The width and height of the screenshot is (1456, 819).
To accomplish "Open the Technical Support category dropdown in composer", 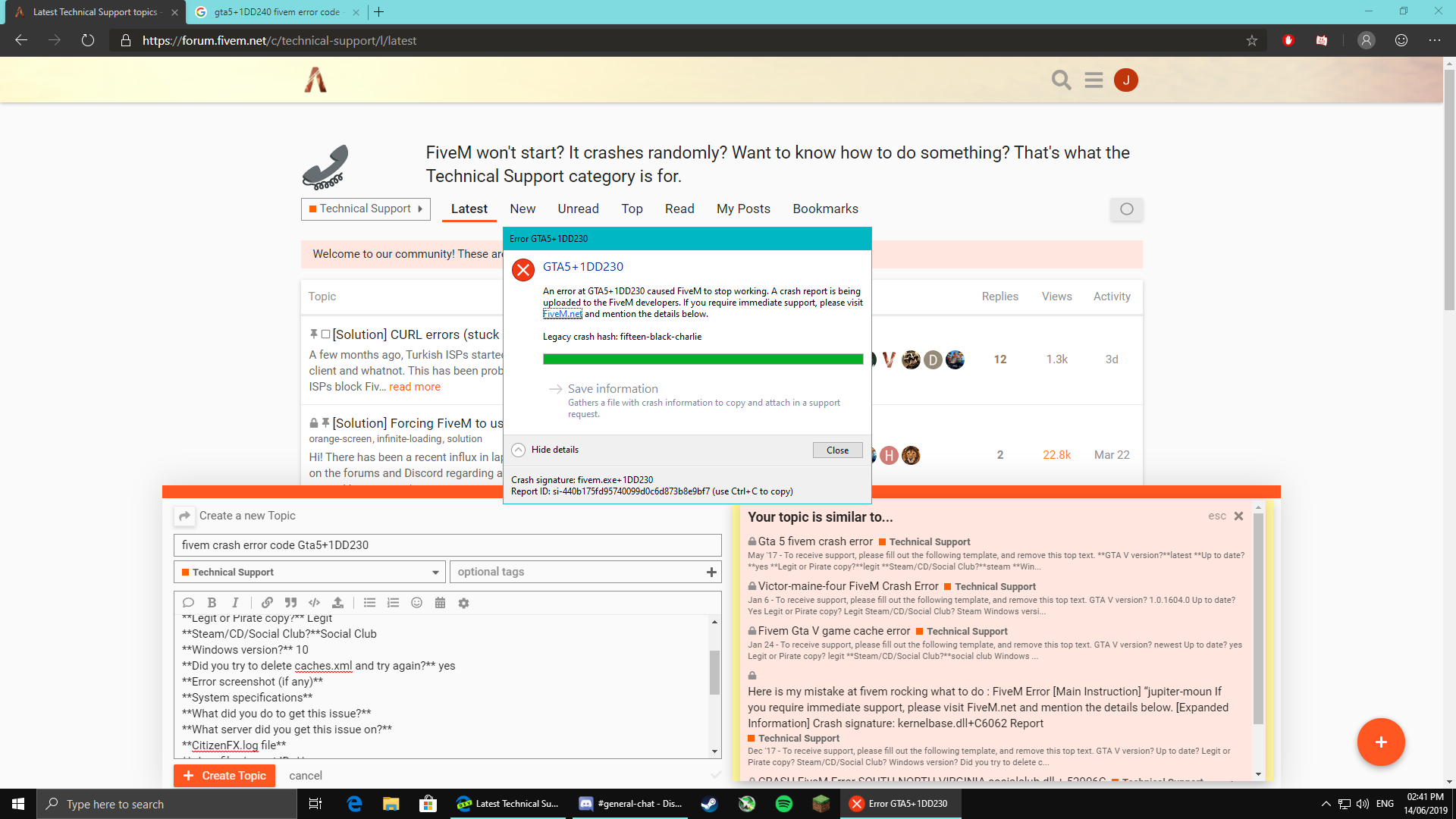I will tap(309, 572).
